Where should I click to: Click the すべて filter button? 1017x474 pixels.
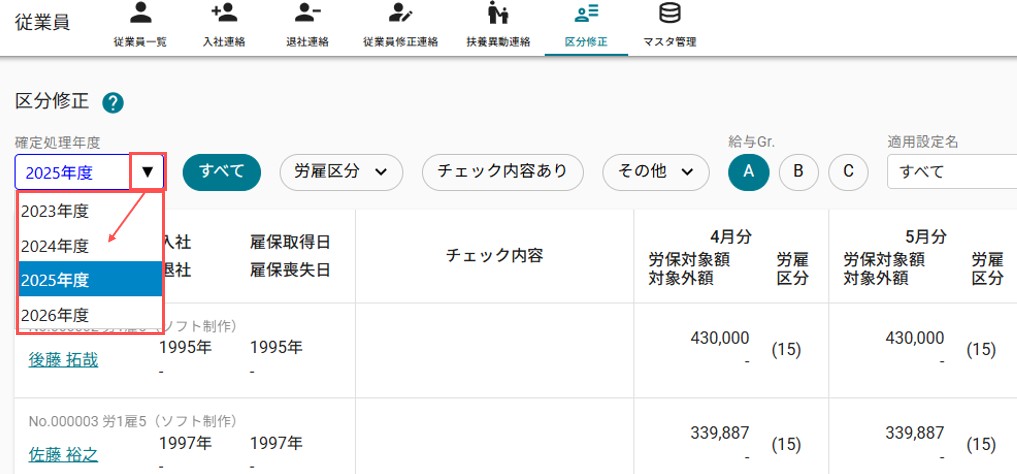[x=222, y=172]
